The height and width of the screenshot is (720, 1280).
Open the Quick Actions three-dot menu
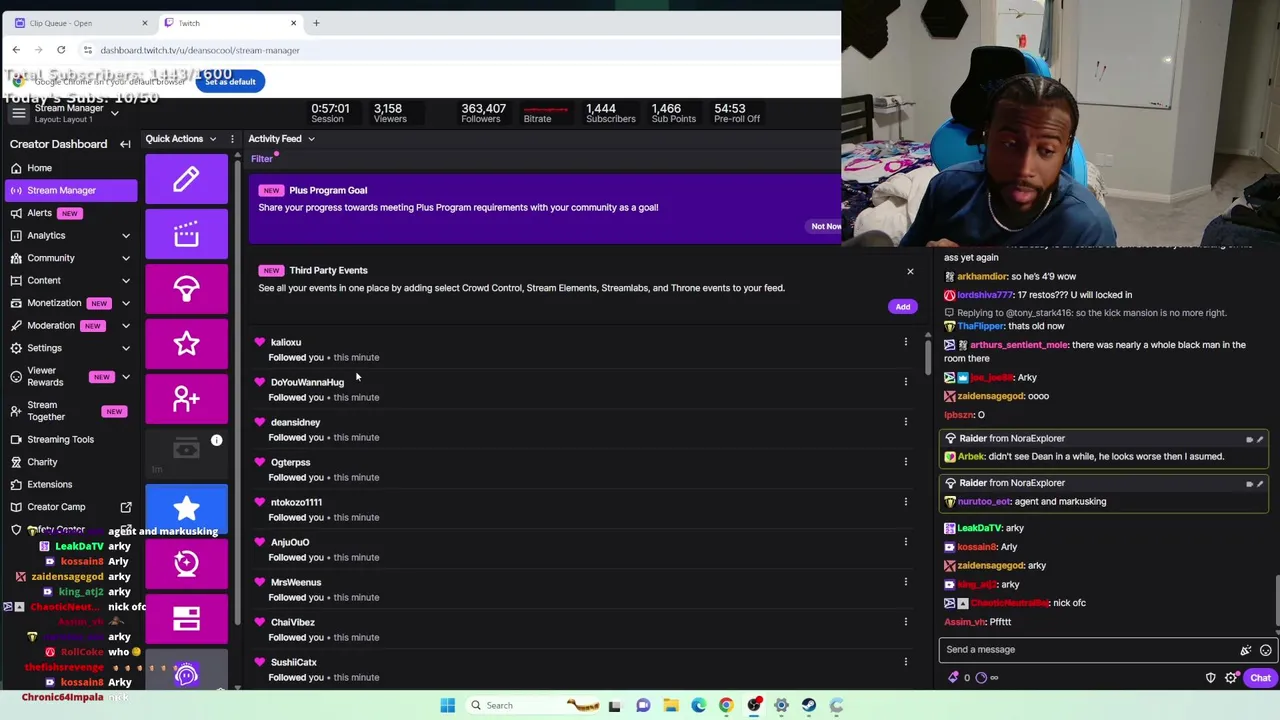[232, 139]
